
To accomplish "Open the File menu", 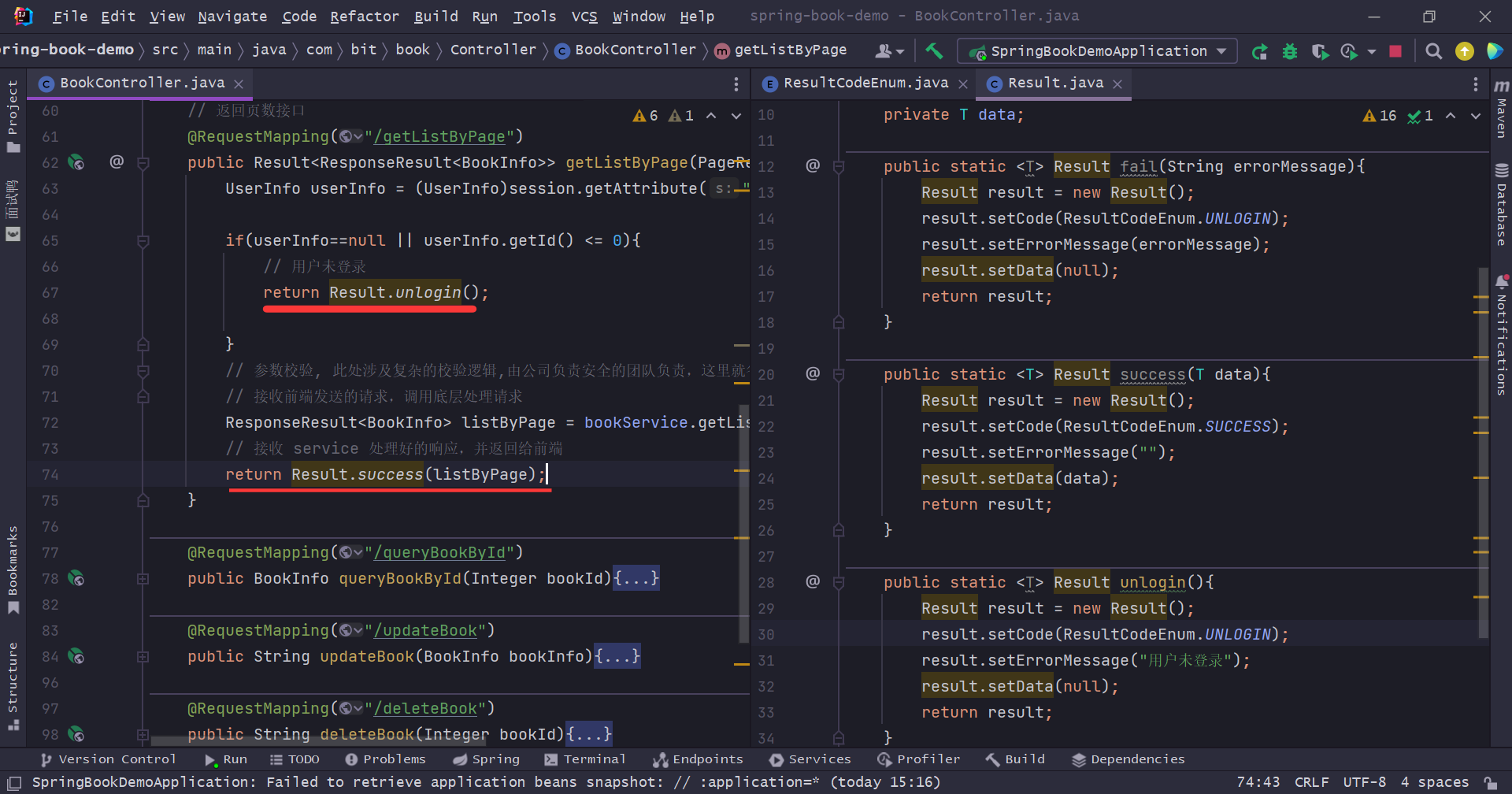I will click(x=70, y=16).
